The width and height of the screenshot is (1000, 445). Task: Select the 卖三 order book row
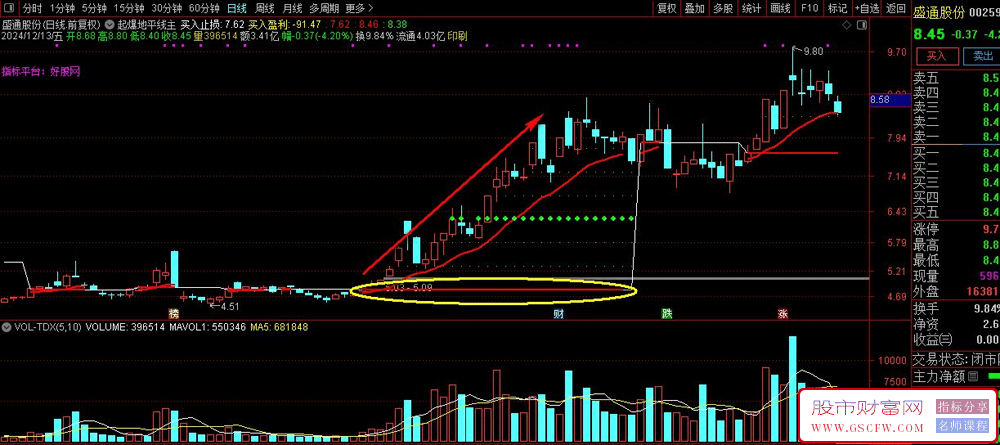tap(956, 107)
